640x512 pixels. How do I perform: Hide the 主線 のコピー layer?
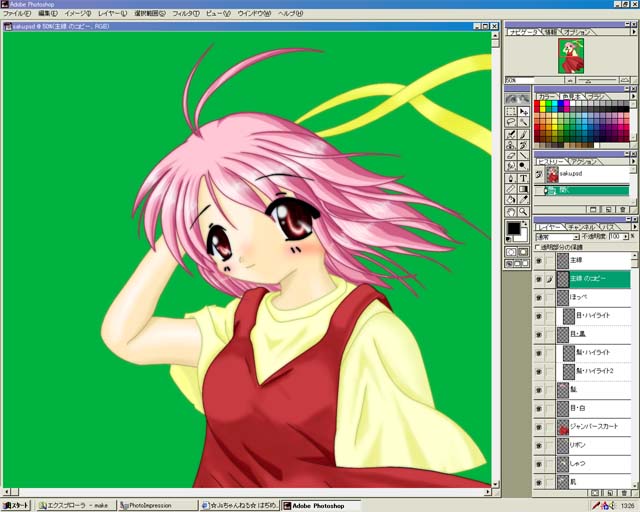539,279
